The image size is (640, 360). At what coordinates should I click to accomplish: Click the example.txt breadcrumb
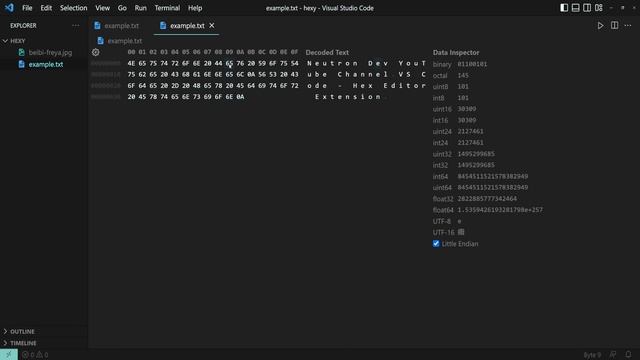pos(124,41)
